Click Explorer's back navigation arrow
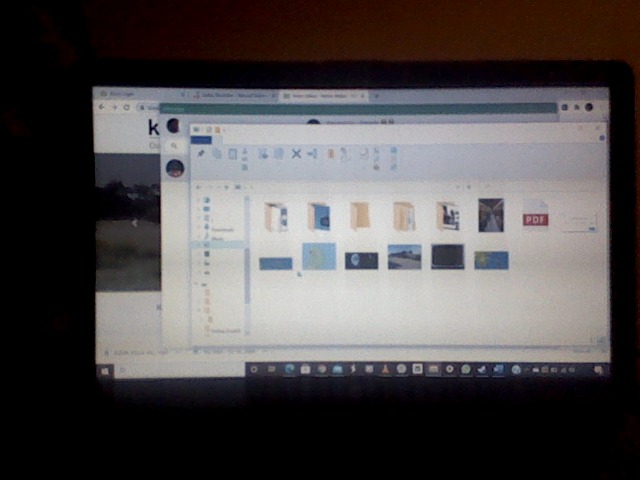 (x=199, y=187)
